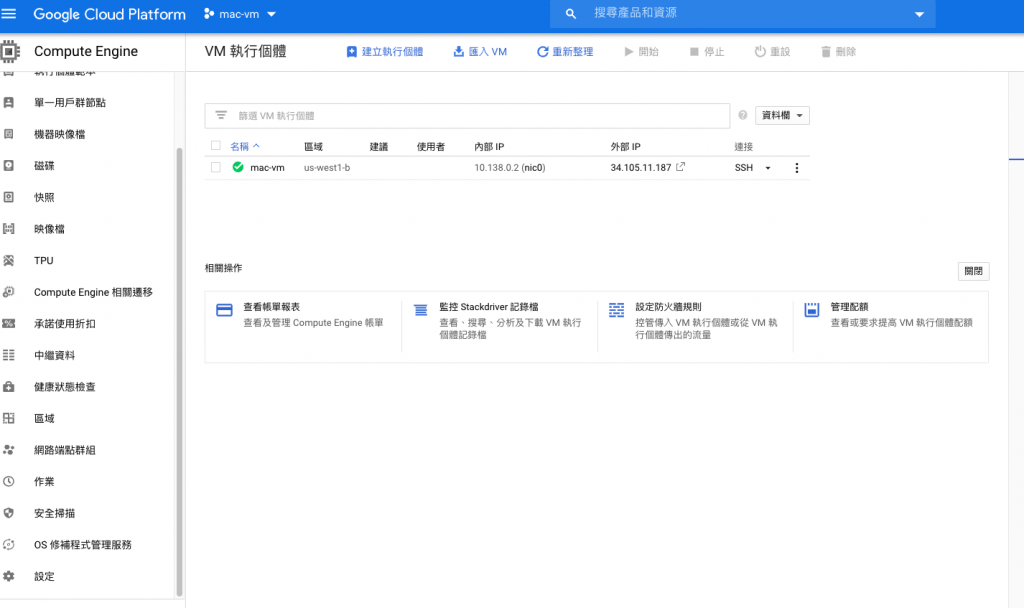Click the firewall wall icon
1024x608 pixels.
coord(616,310)
